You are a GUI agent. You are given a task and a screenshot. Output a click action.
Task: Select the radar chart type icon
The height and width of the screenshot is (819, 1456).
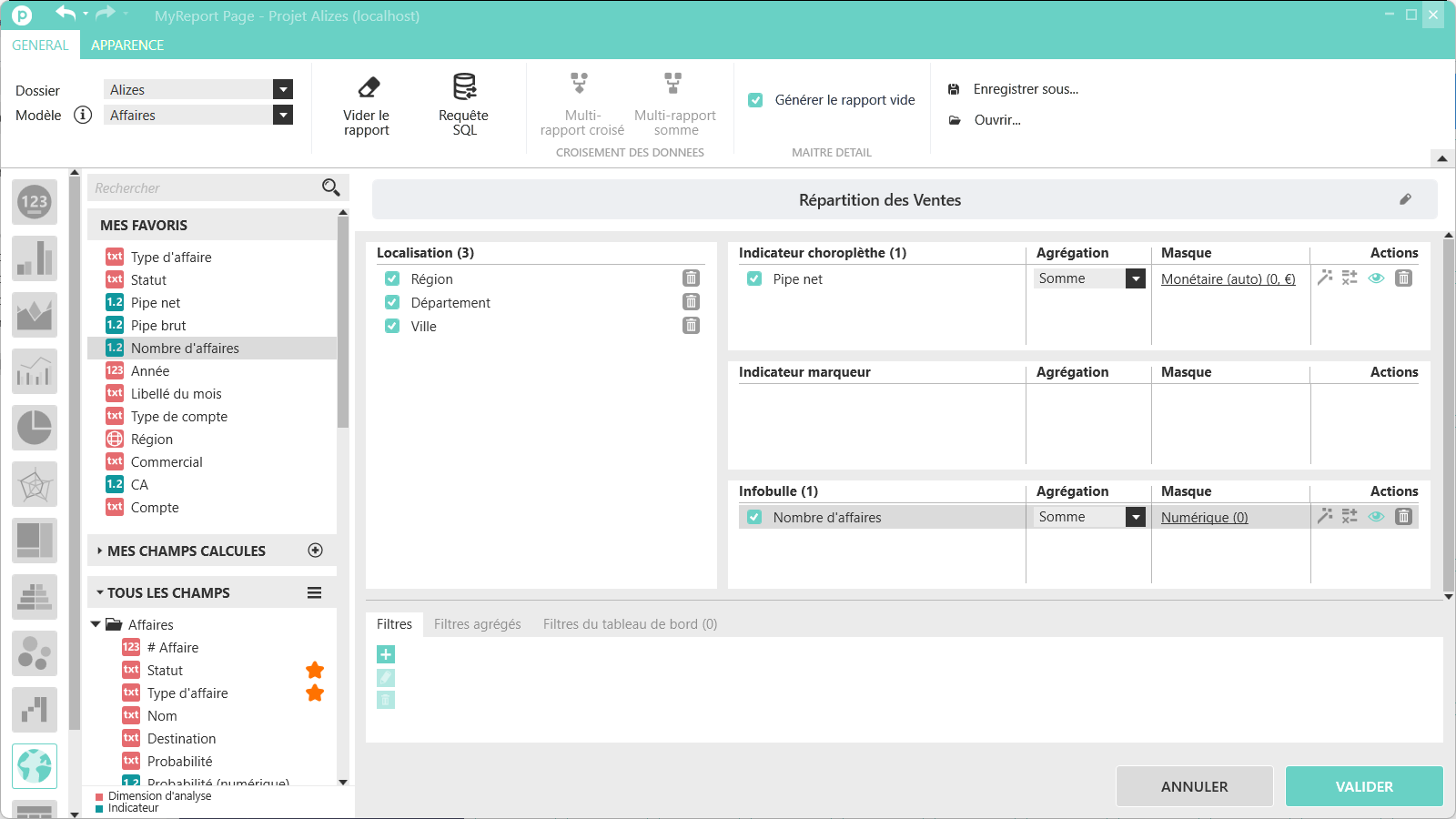[35, 484]
